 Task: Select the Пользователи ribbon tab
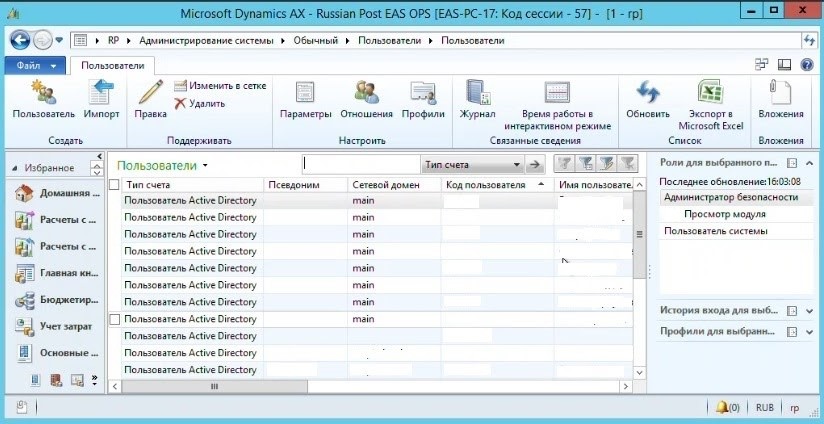112,66
